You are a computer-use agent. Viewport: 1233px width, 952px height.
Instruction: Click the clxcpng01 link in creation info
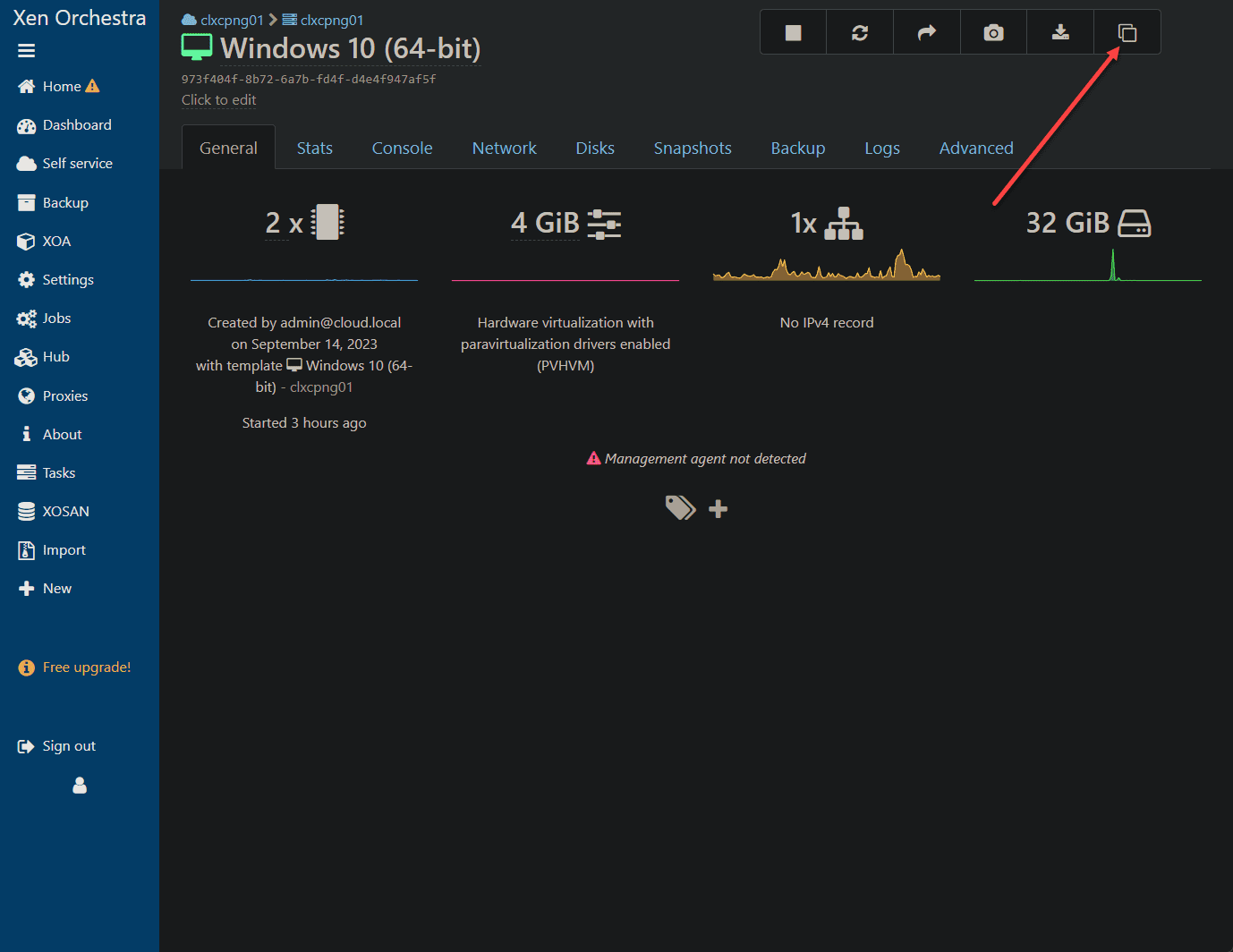321,387
